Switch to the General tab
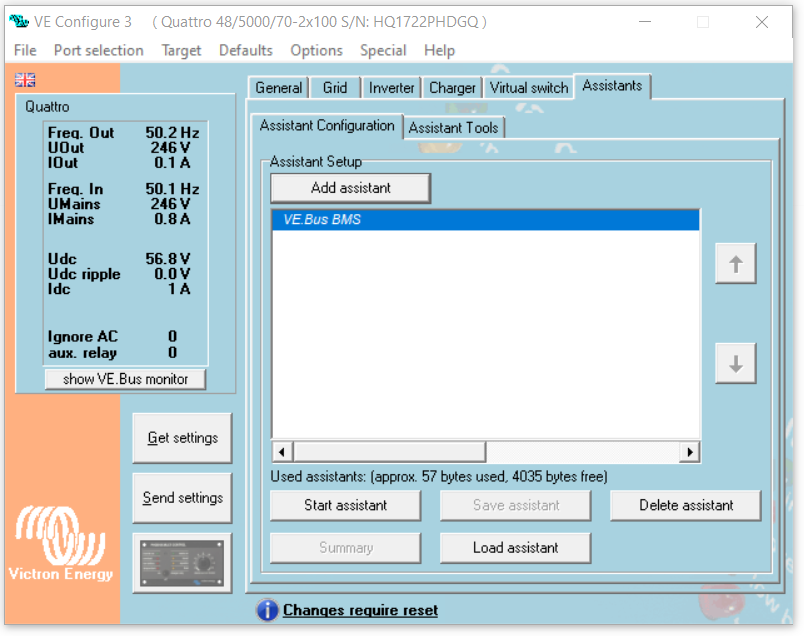 278,88
